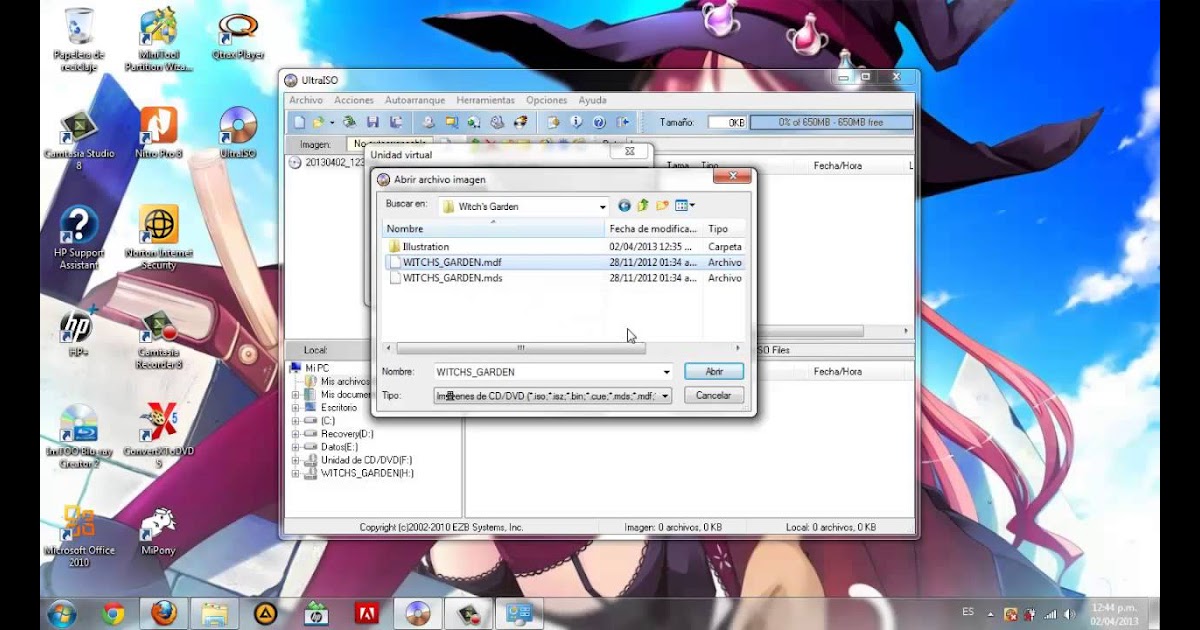Select the WITCHS_GARDEN.mdf file
This screenshot has height=630, width=1200.
coord(565,262)
